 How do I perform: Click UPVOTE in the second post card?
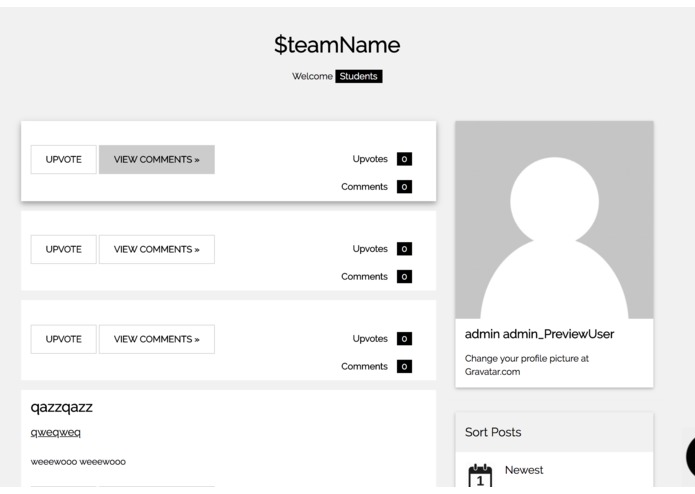(x=63, y=249)
